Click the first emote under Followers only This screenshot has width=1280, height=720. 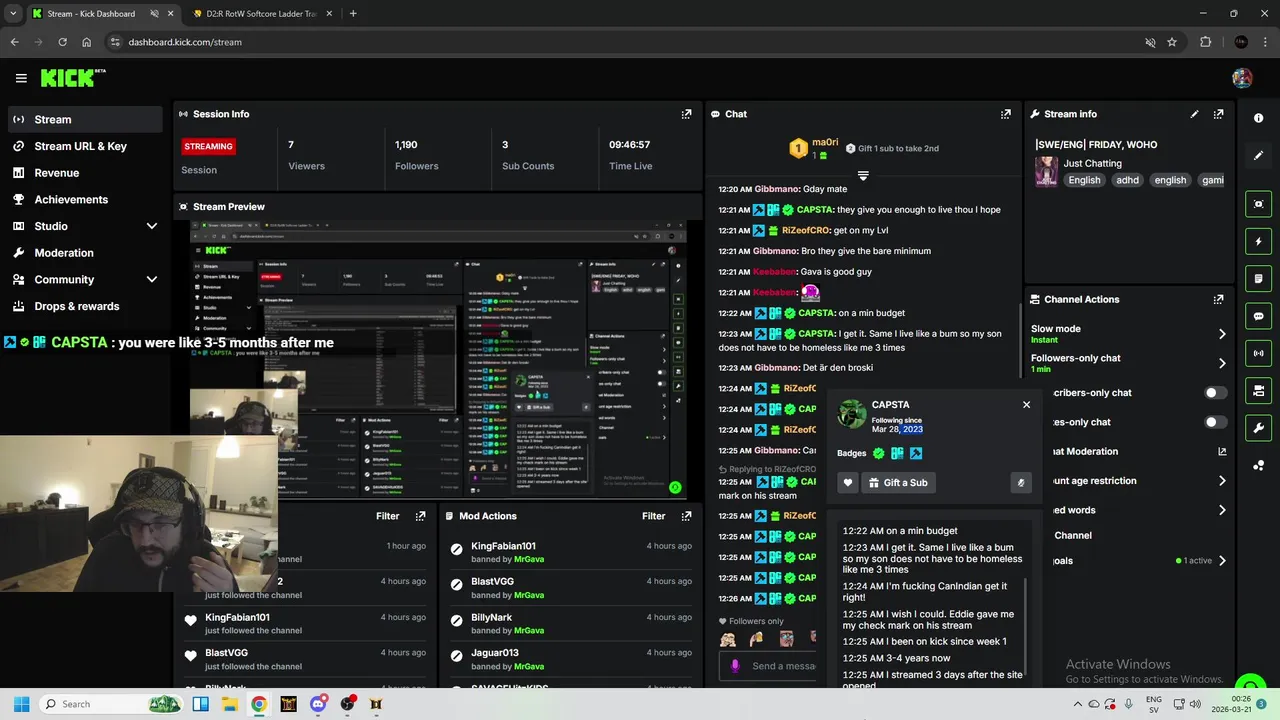coord(728,639)
